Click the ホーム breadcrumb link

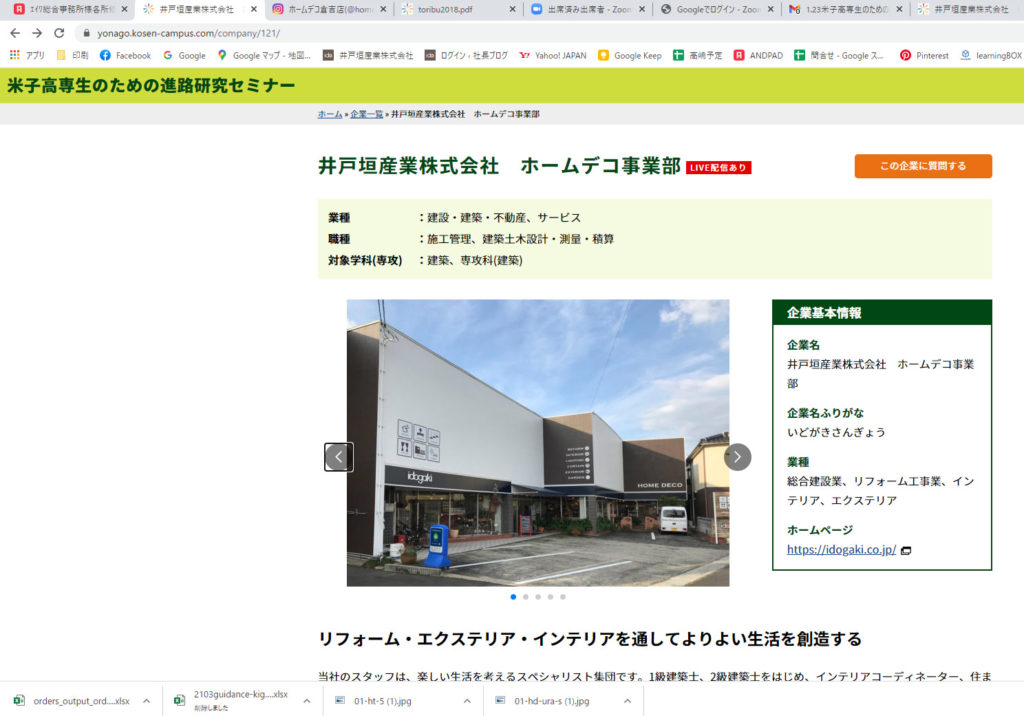[330, 114]
